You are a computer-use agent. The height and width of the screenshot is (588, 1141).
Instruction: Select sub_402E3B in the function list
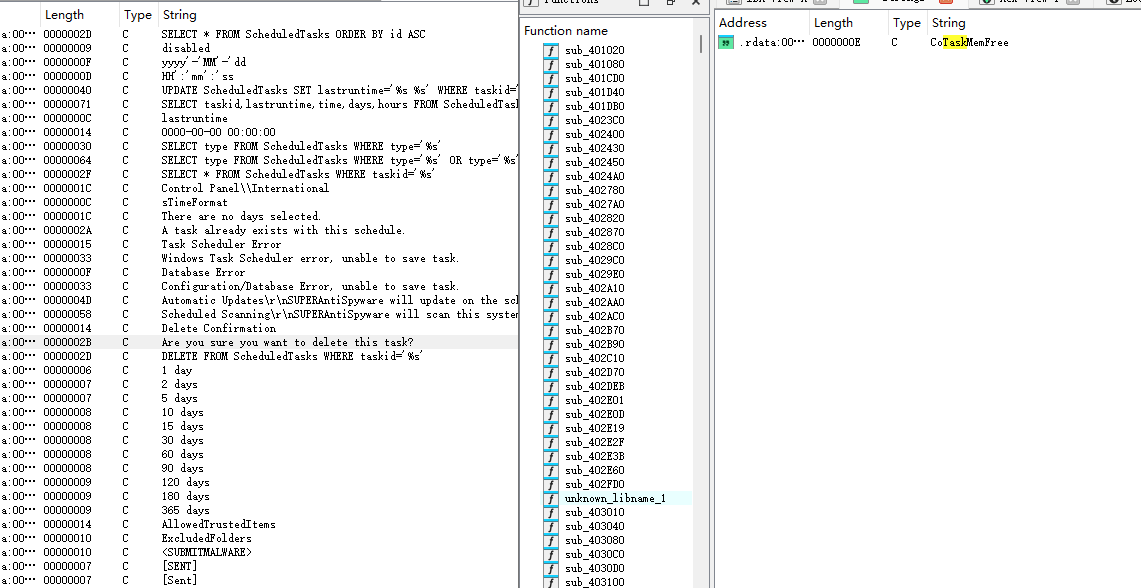[595, 456]
